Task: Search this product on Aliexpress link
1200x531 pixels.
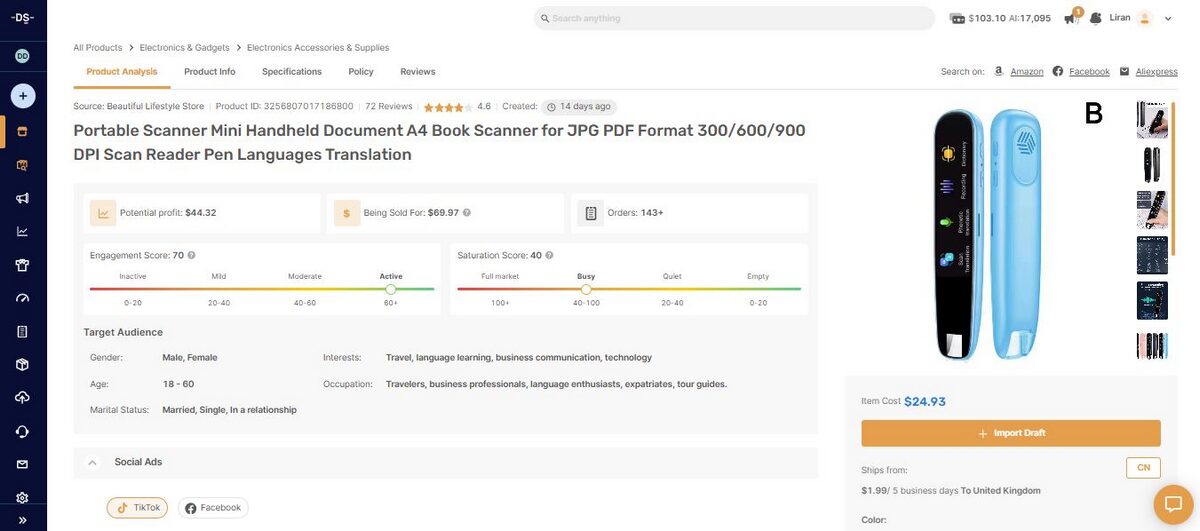Action: pyautogui.click(x=1157, y=72)
